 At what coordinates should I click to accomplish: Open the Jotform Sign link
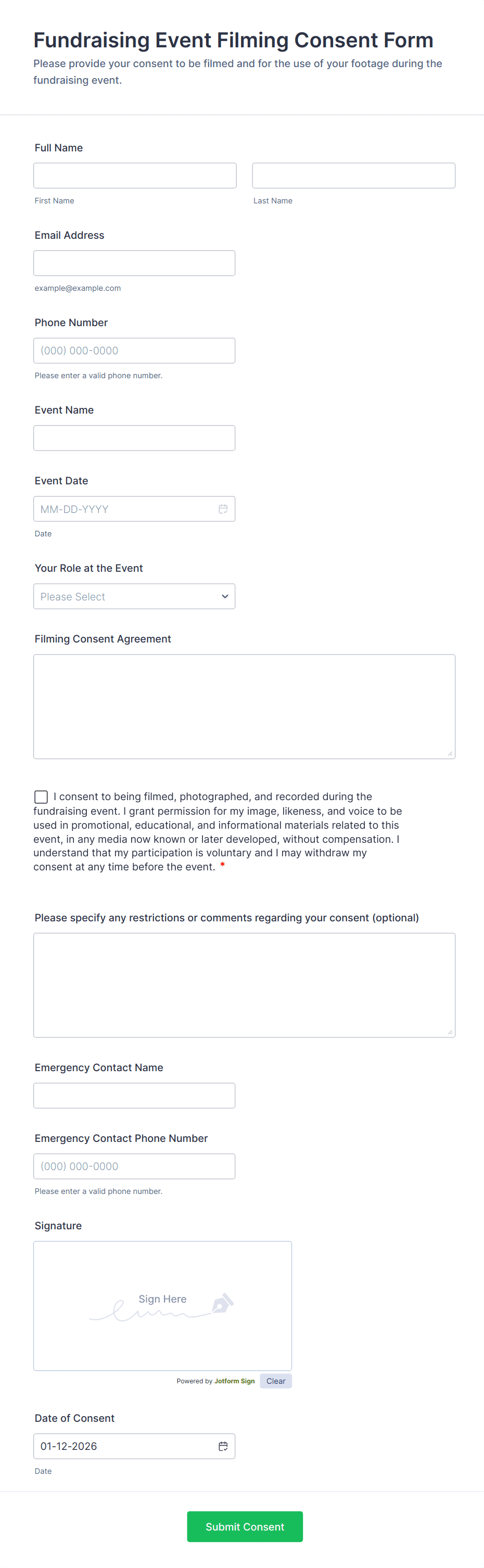click(x=235, y=1381)
